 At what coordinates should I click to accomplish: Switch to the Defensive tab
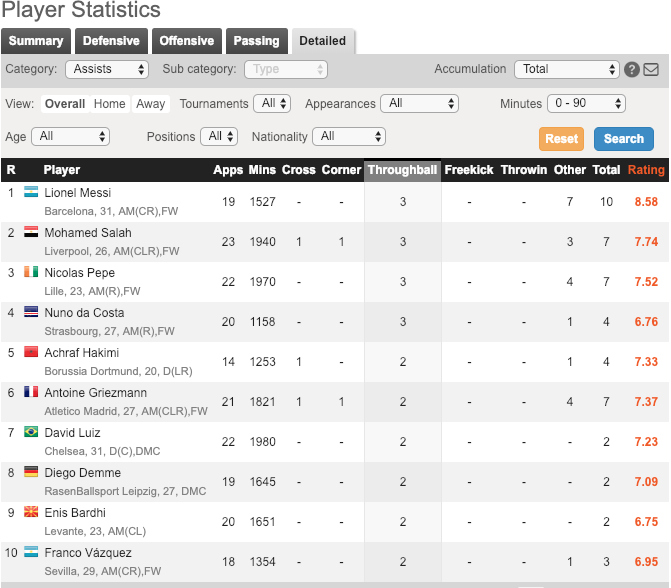tap(111, 41)
